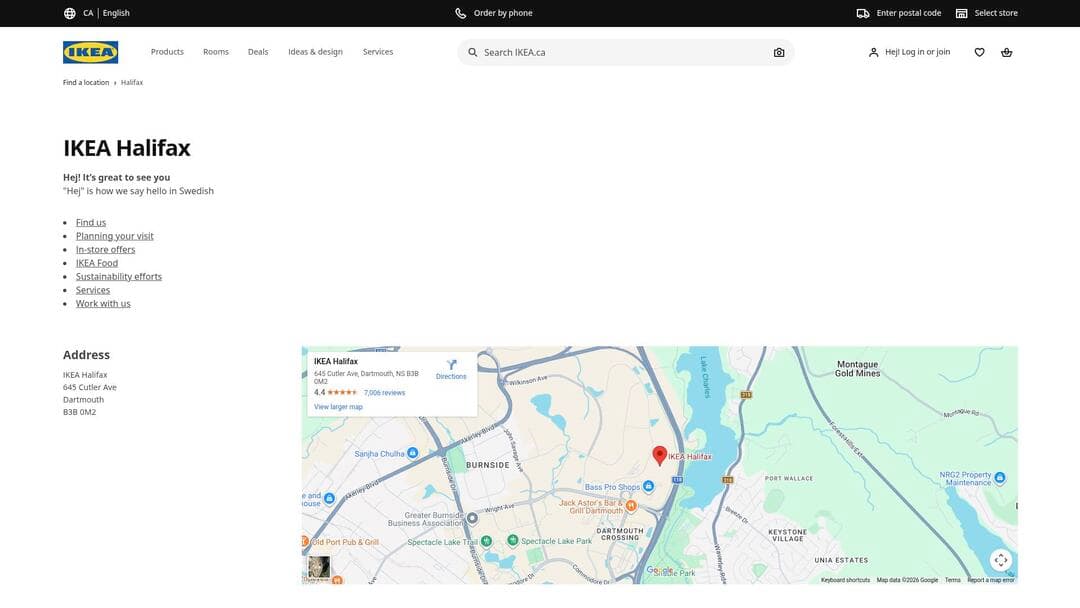Open the Ideas & design menu
The height and width of the screenshot is (608, 1080).
pyautogui.click(x=314, y=51)
